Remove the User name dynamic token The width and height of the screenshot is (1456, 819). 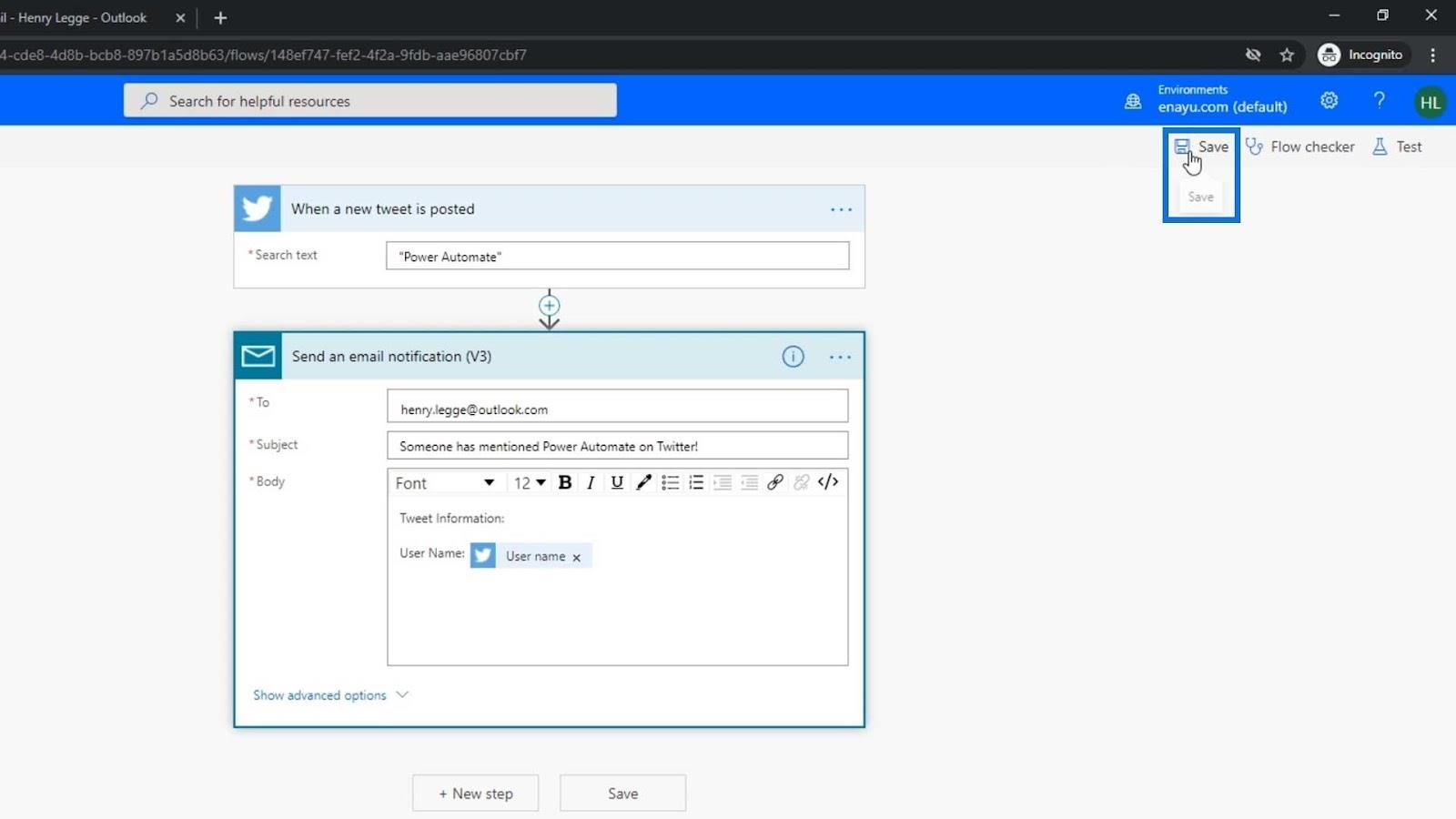click(x=576, y=557)
